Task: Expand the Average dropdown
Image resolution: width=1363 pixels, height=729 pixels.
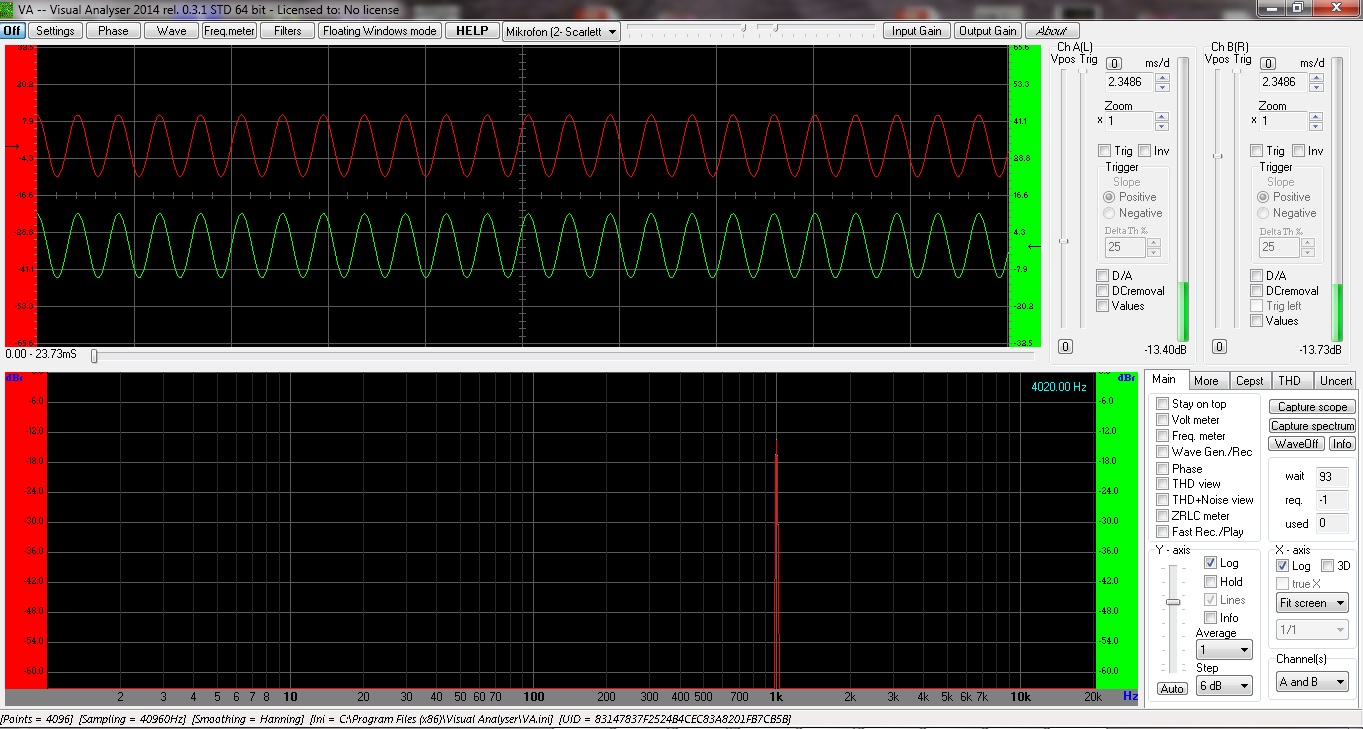Action: (1224, 650)
